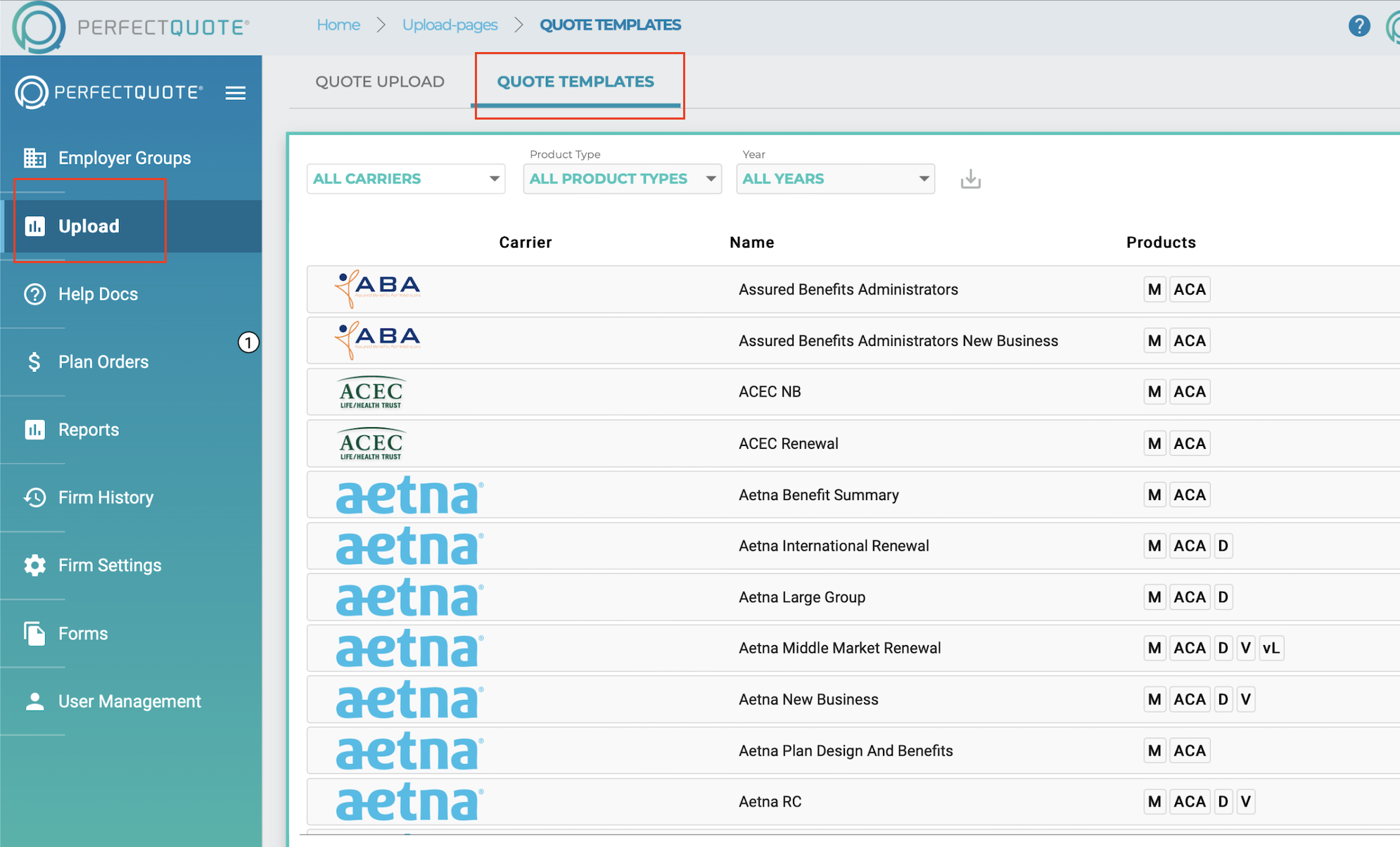Click the Help Docs question icon
Screen dimensions: 1400x847
34,294
